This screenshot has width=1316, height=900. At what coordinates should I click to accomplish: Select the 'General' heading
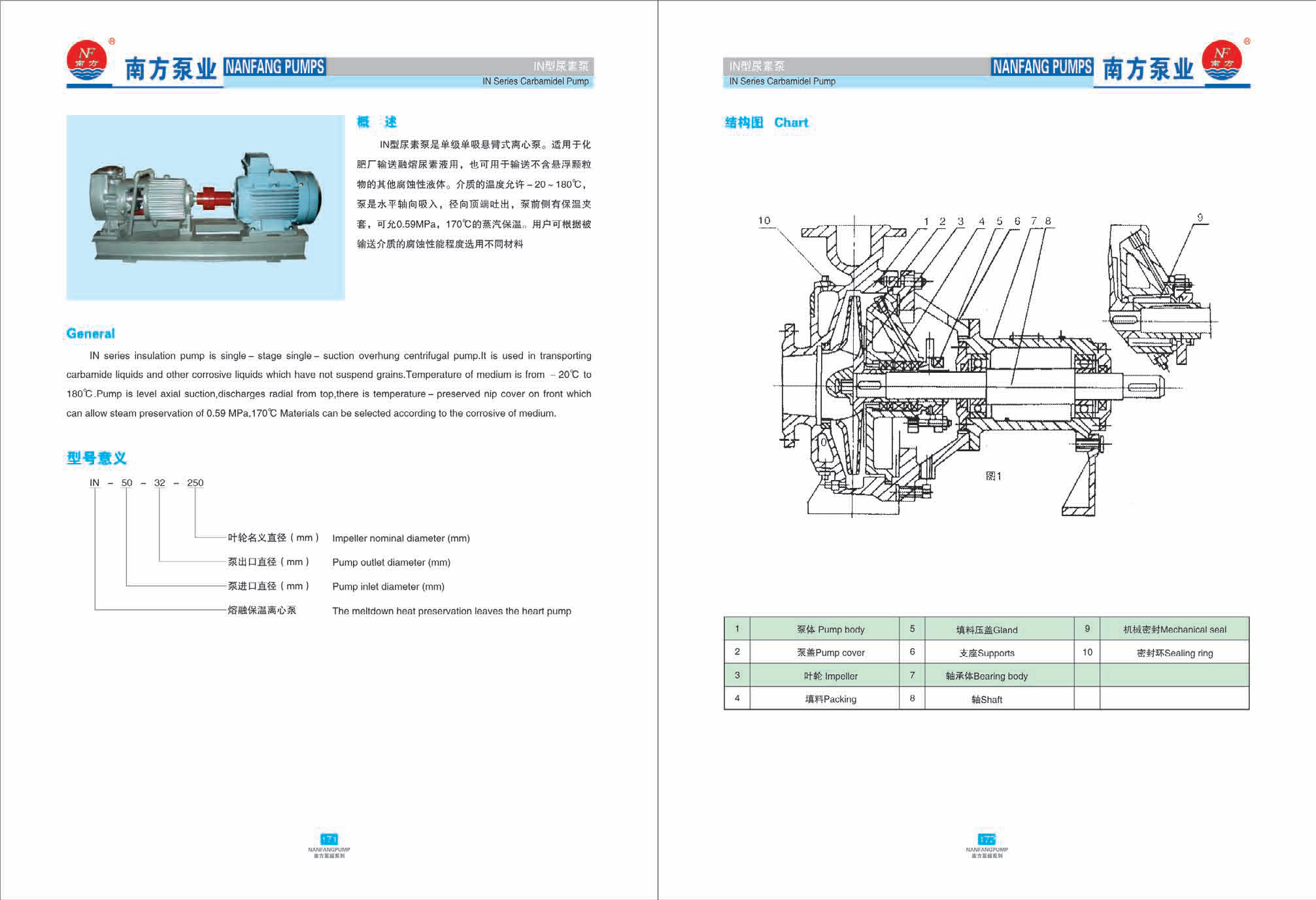[91, 334]
